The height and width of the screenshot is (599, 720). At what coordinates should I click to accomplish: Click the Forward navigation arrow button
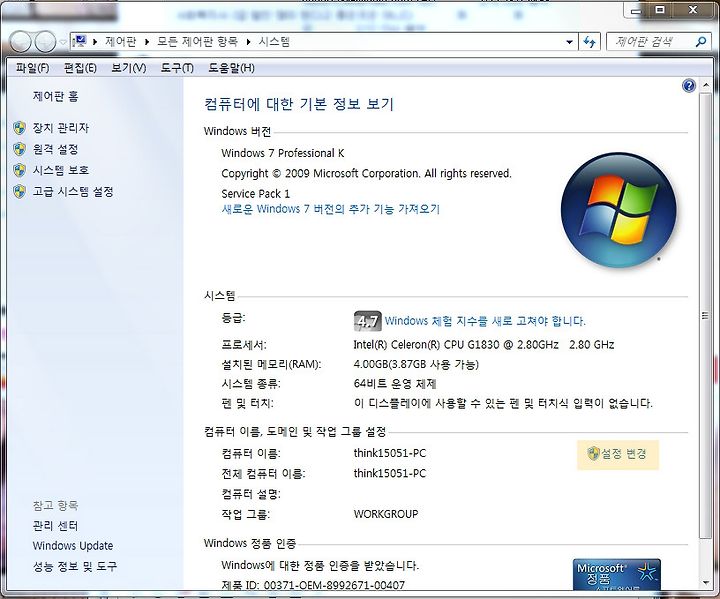click(x=45, y=42)
